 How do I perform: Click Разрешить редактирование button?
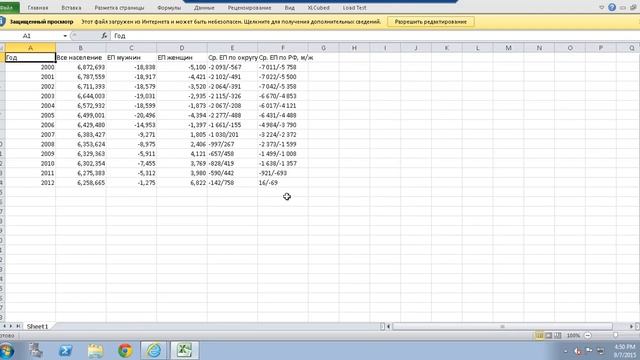coord(431,22)
